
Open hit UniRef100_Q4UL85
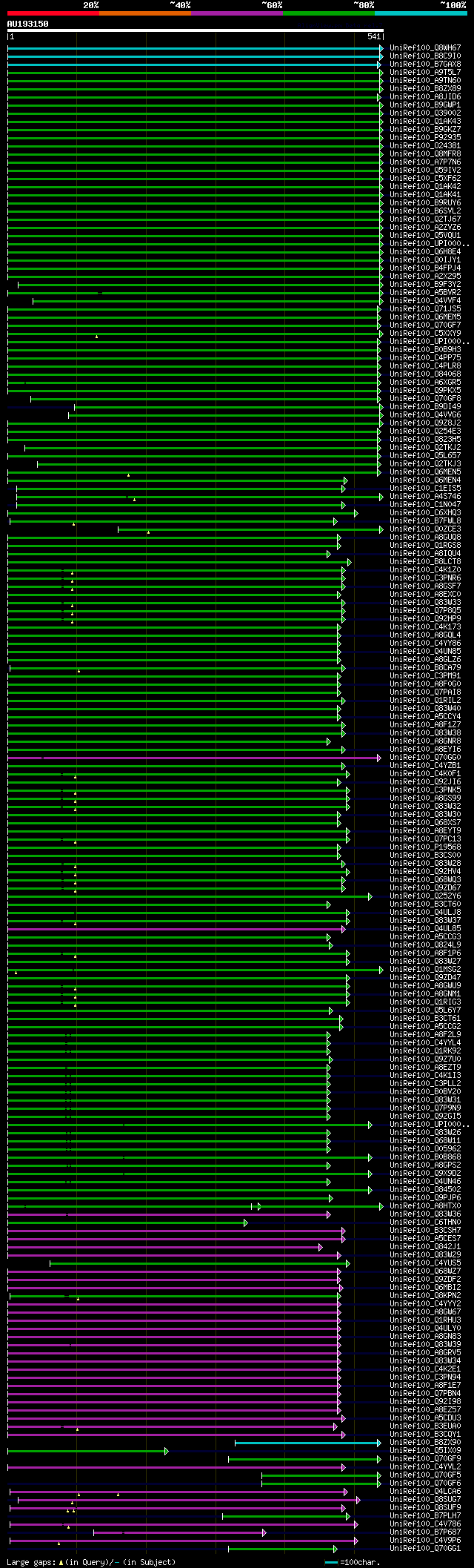click(425, 928)
